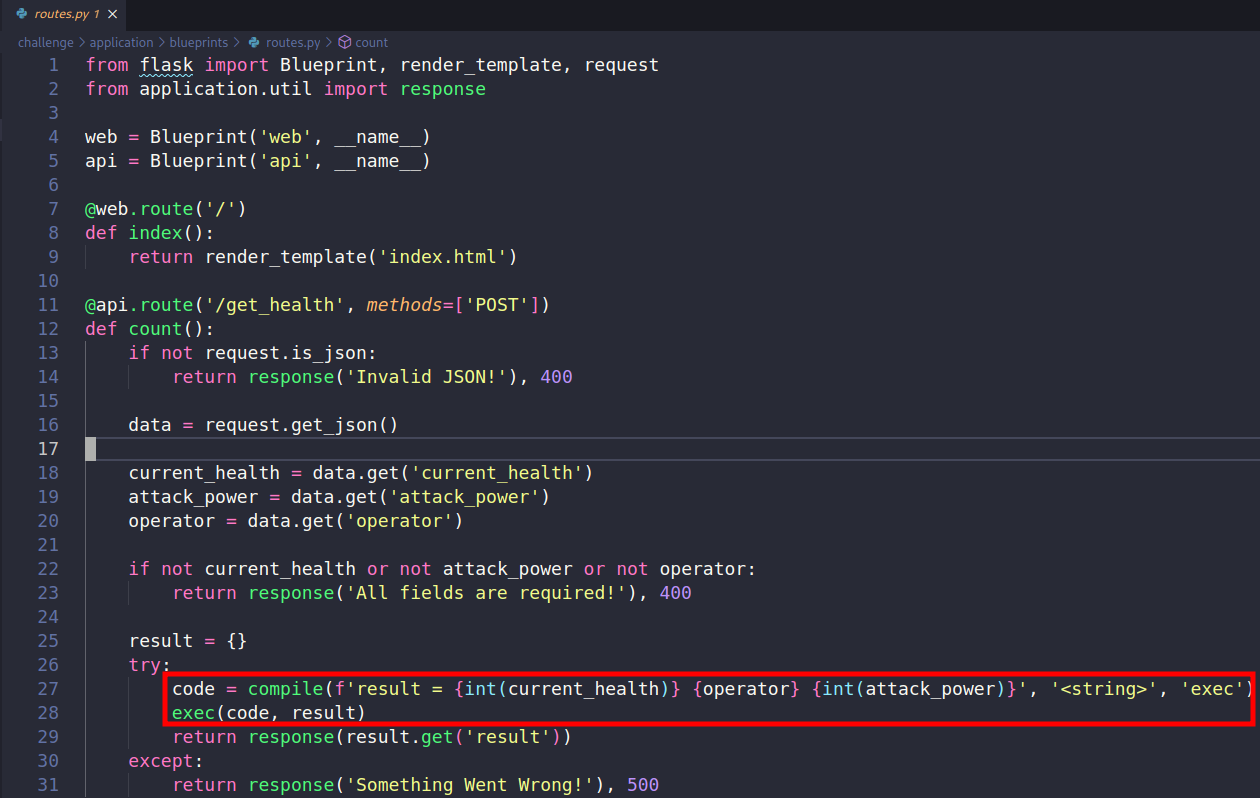Click the Python file icon in routes.py tab
The image size is (1260, 798).
click(21, 14)
